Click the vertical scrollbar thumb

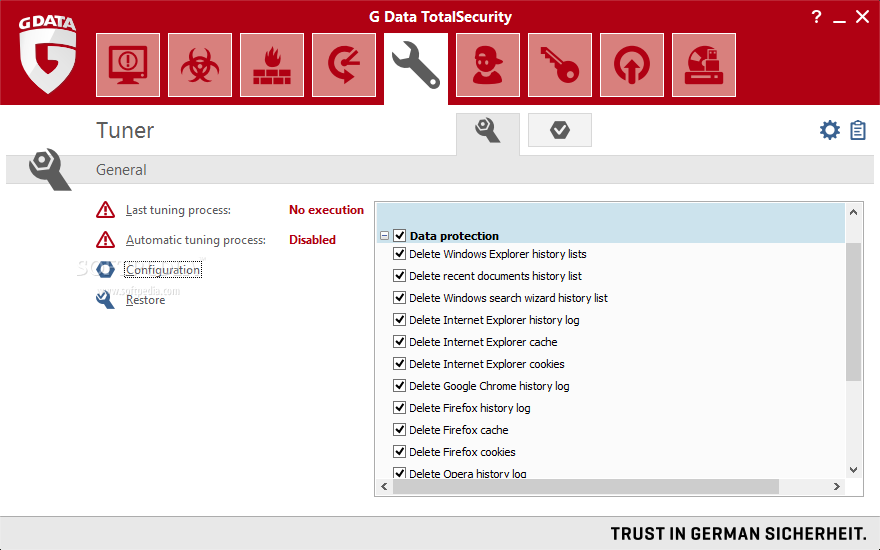(853, 311)
